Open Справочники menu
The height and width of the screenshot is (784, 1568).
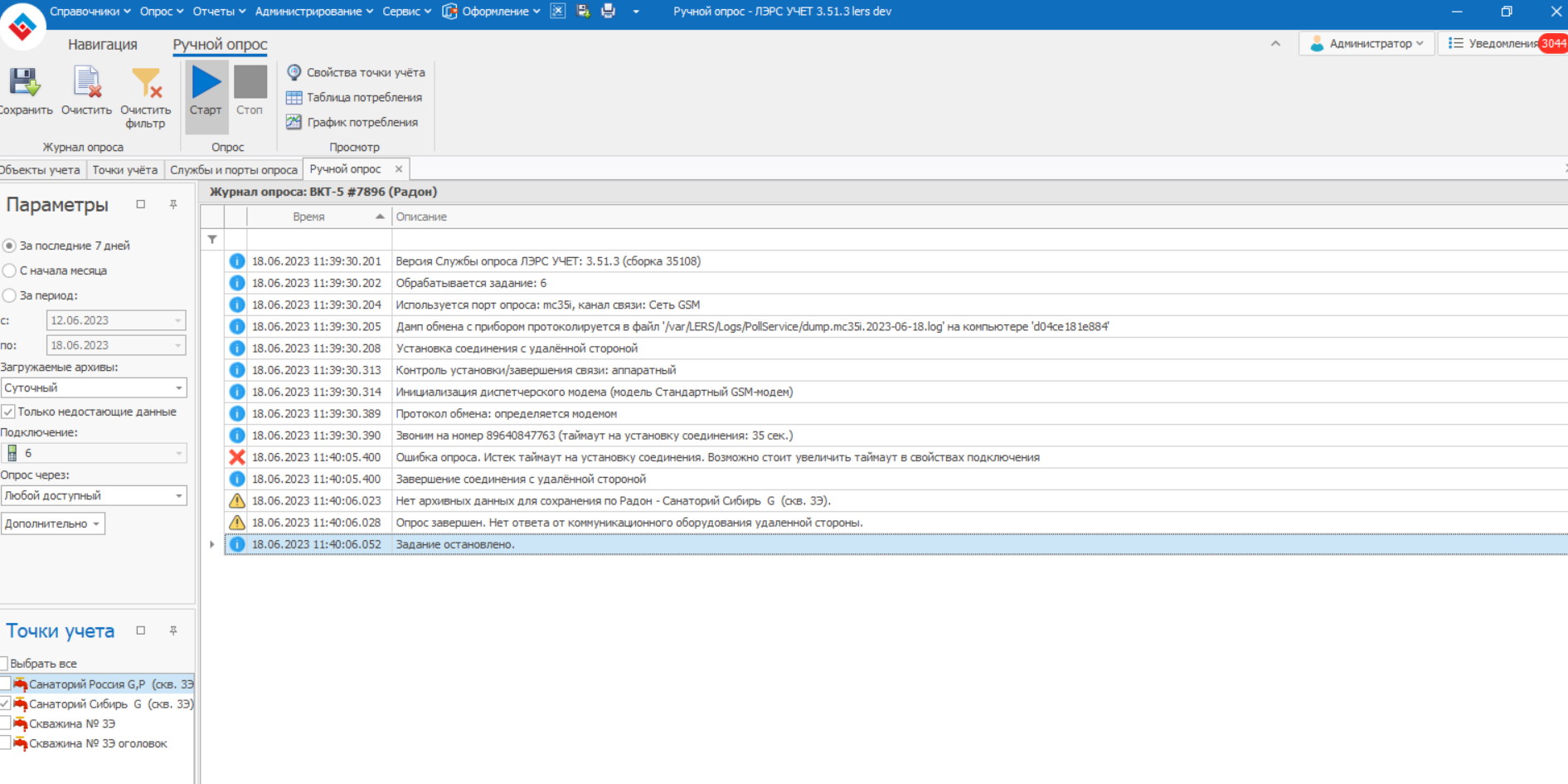point(90,12)
